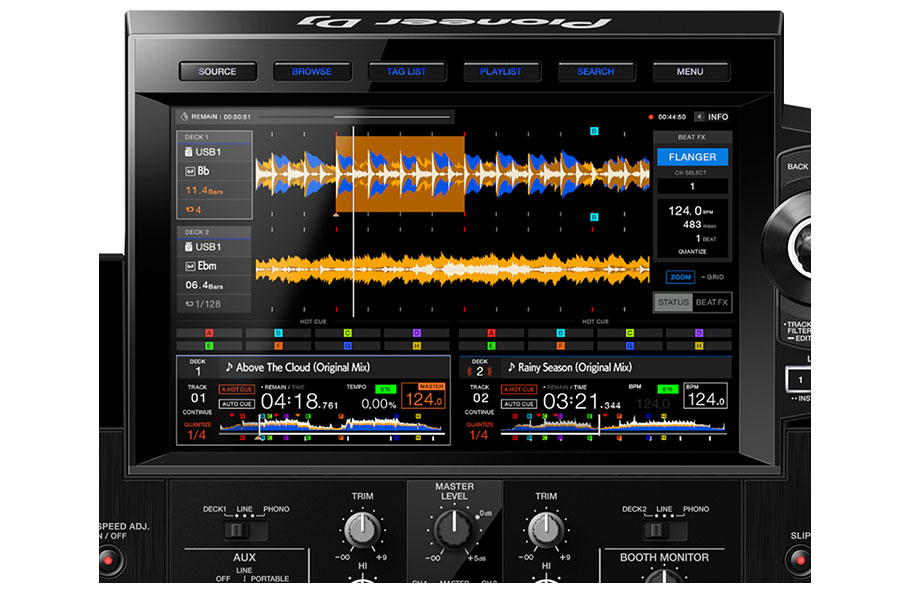This screenshot has height=591, width=910.
Task: Trigger Deck 2 hot cue D
Action: [699, 333]
